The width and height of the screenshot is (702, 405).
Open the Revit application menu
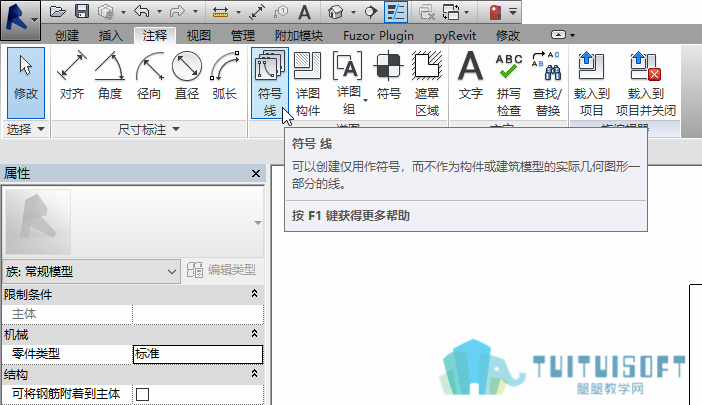(21, 19)
